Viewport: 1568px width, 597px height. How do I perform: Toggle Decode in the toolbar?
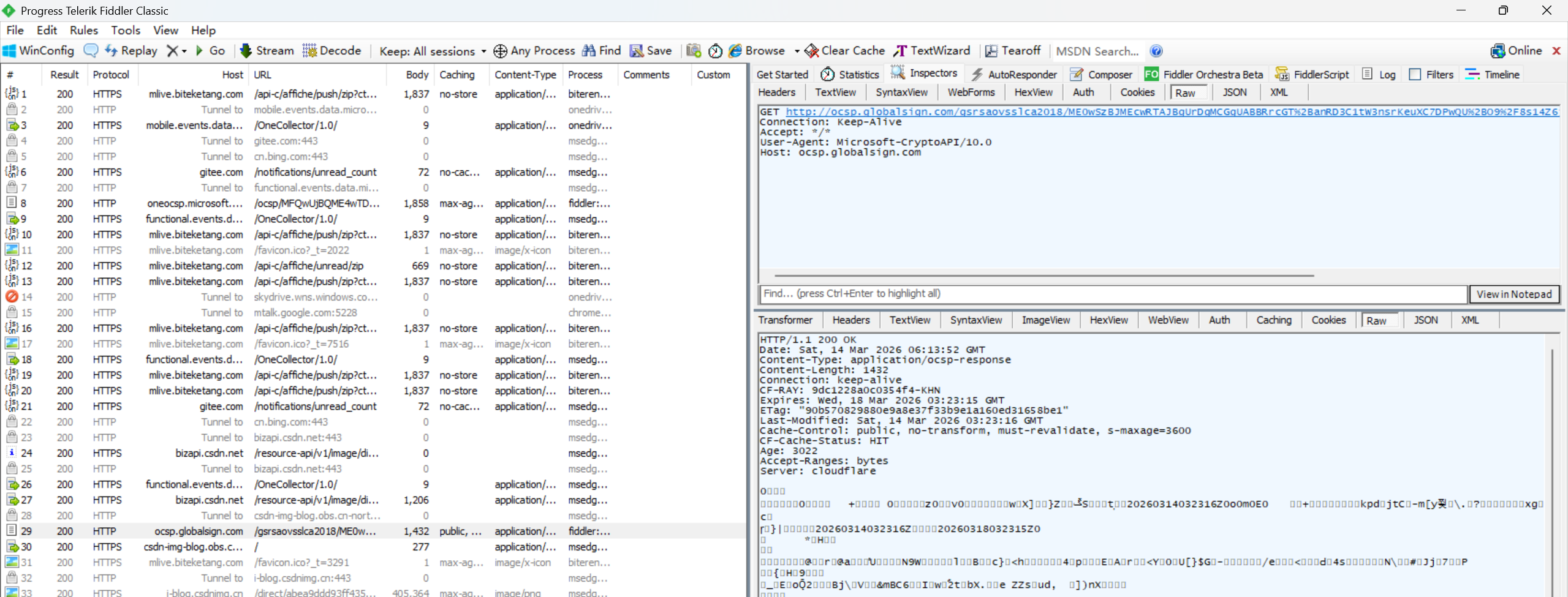[x=332, y=51]
